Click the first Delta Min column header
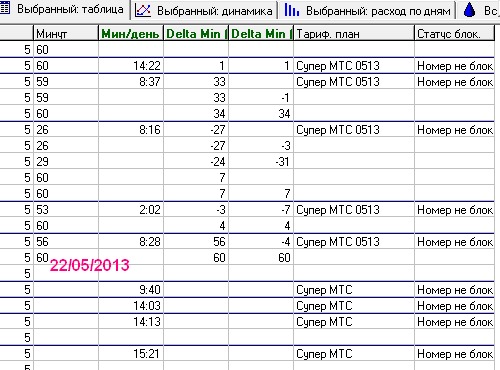Viewport: 500px width, 370px height. click(196, 34)
